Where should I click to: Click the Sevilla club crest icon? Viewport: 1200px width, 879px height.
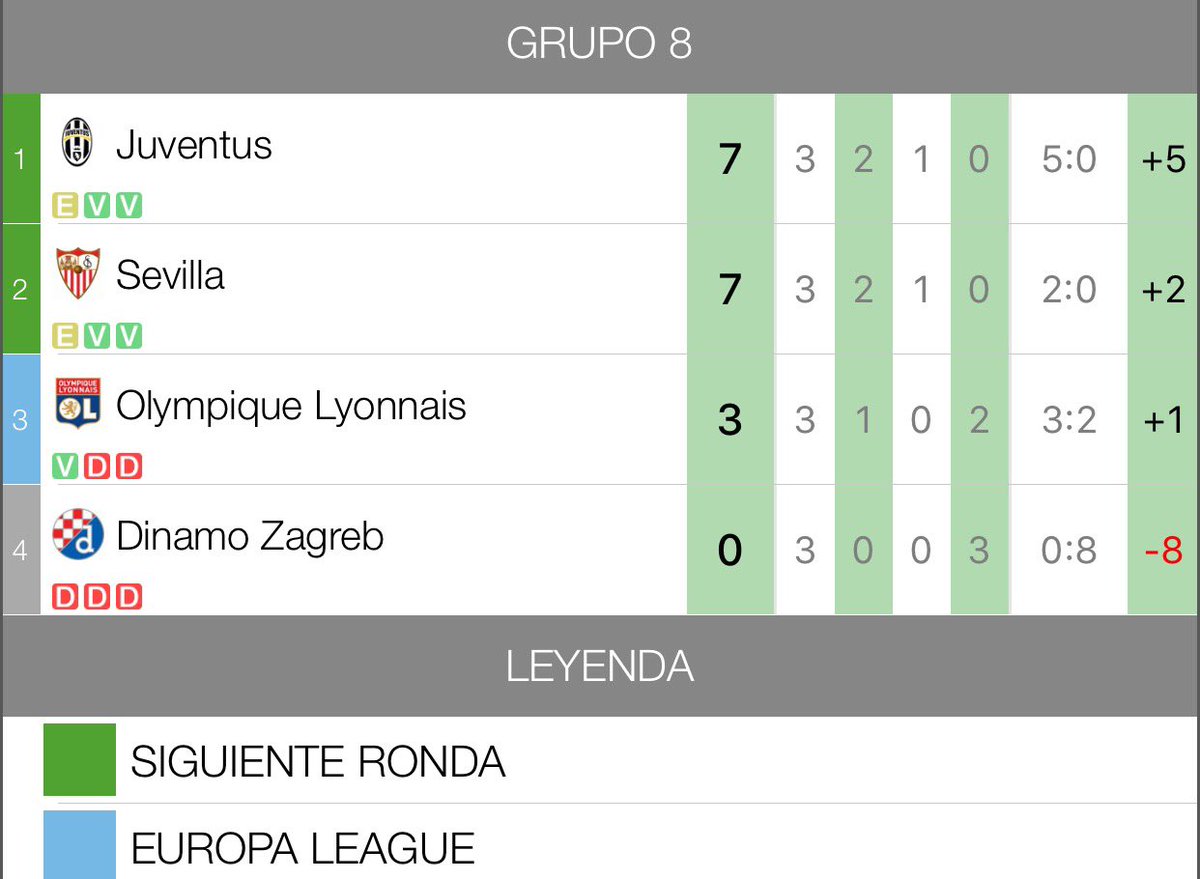click(77, 273)
